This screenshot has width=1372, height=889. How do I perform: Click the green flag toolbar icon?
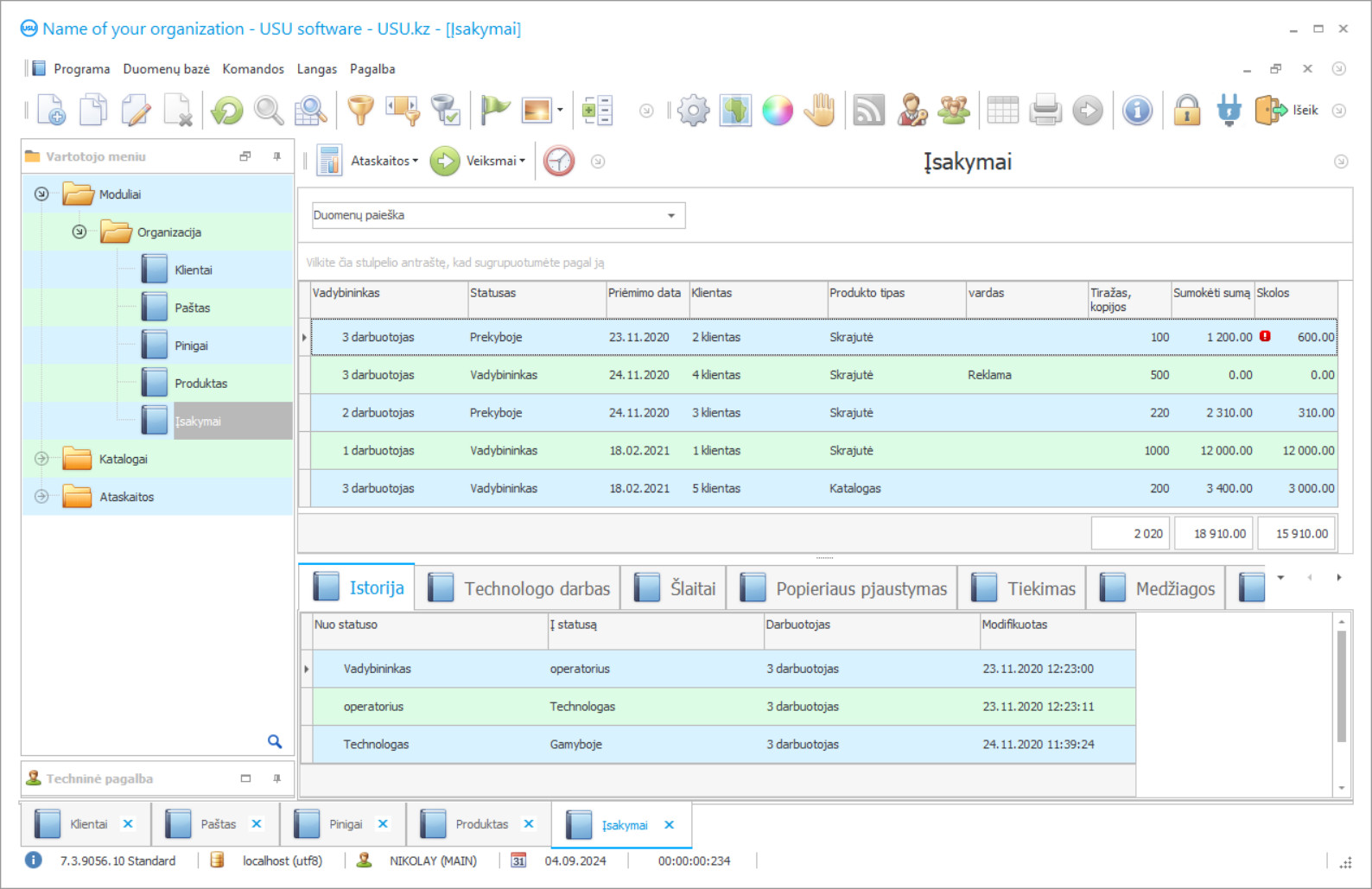point(495,111)
